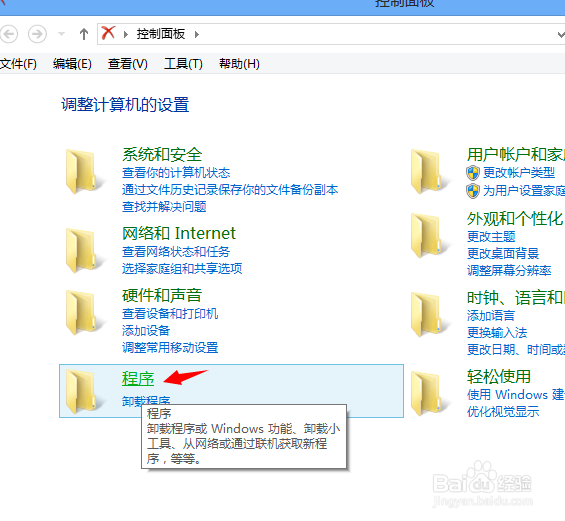Go up one level with the Up arrow
The height and width of the screenshot is (521, 565).
click(x=84, y=34)
